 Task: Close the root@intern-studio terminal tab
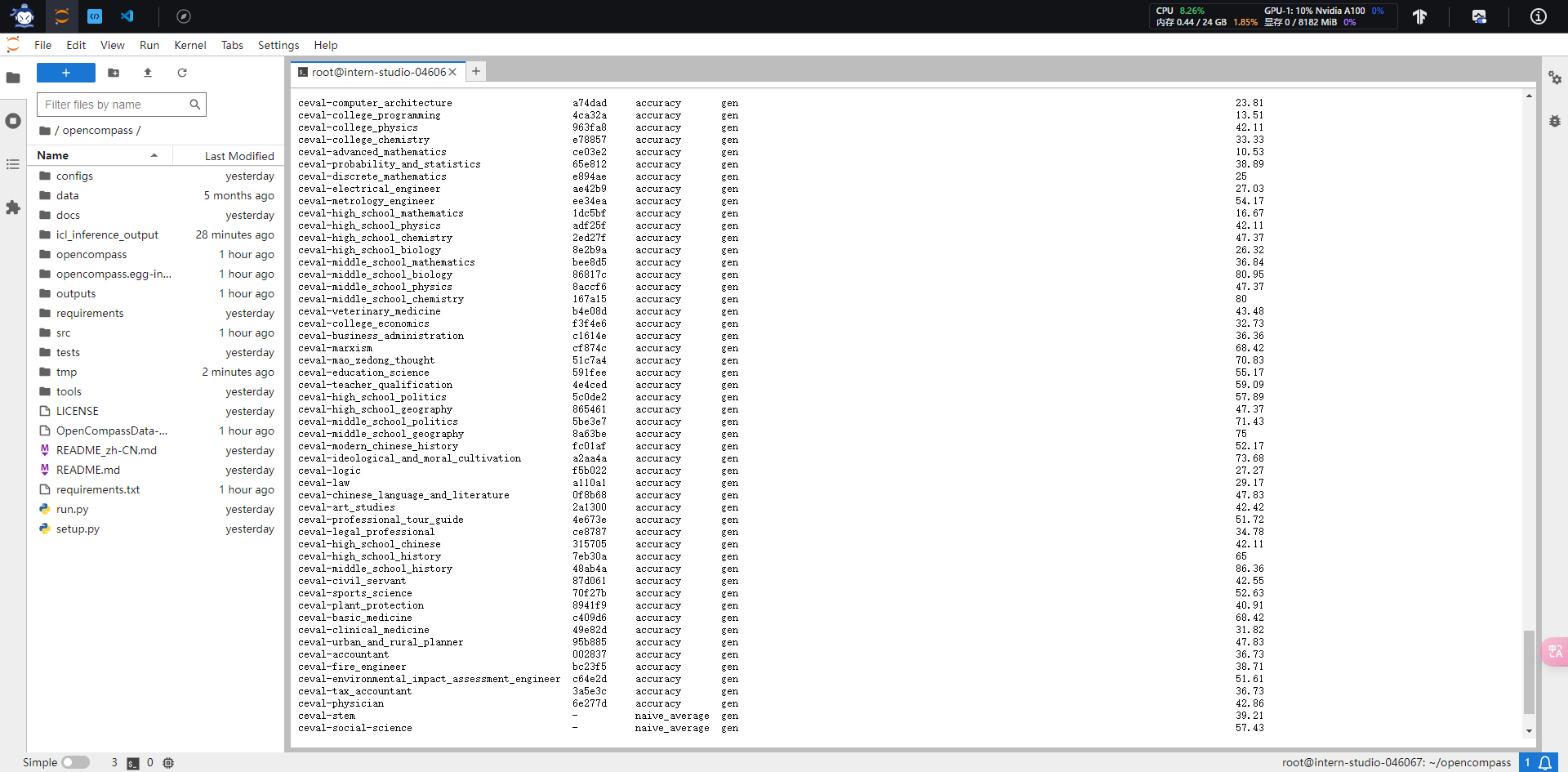[452, 72]
